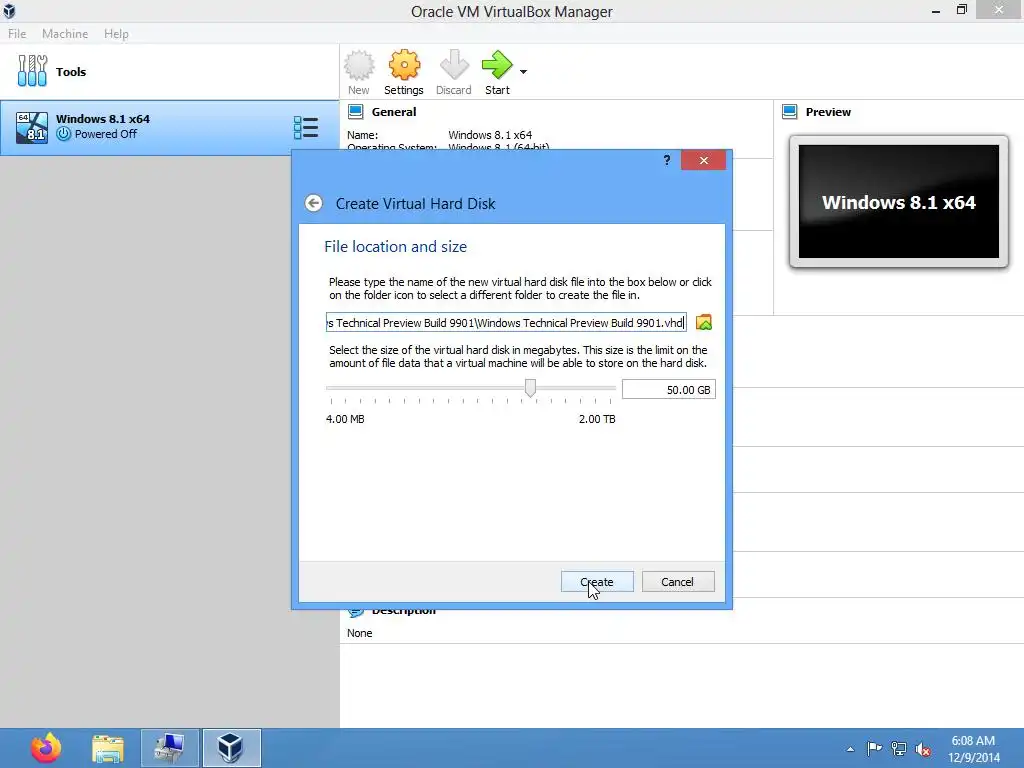Select the Windows 8.1 x64 machine entry
The width and height of the screenshot is (1024, 768).
pyautogui.click(x=170, y=127)
